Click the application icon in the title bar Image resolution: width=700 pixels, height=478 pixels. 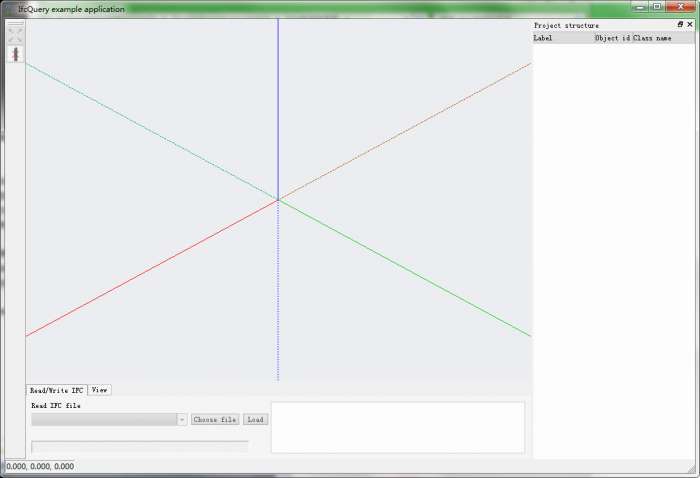click(x=11, y=9)
